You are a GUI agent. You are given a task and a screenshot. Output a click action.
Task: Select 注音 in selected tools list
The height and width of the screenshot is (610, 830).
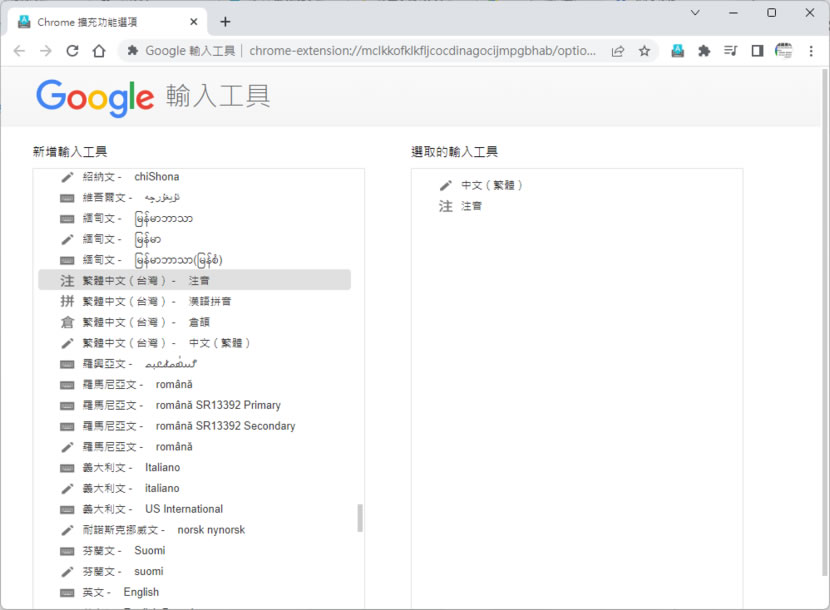pyautogui.click(x=573, y=206)
